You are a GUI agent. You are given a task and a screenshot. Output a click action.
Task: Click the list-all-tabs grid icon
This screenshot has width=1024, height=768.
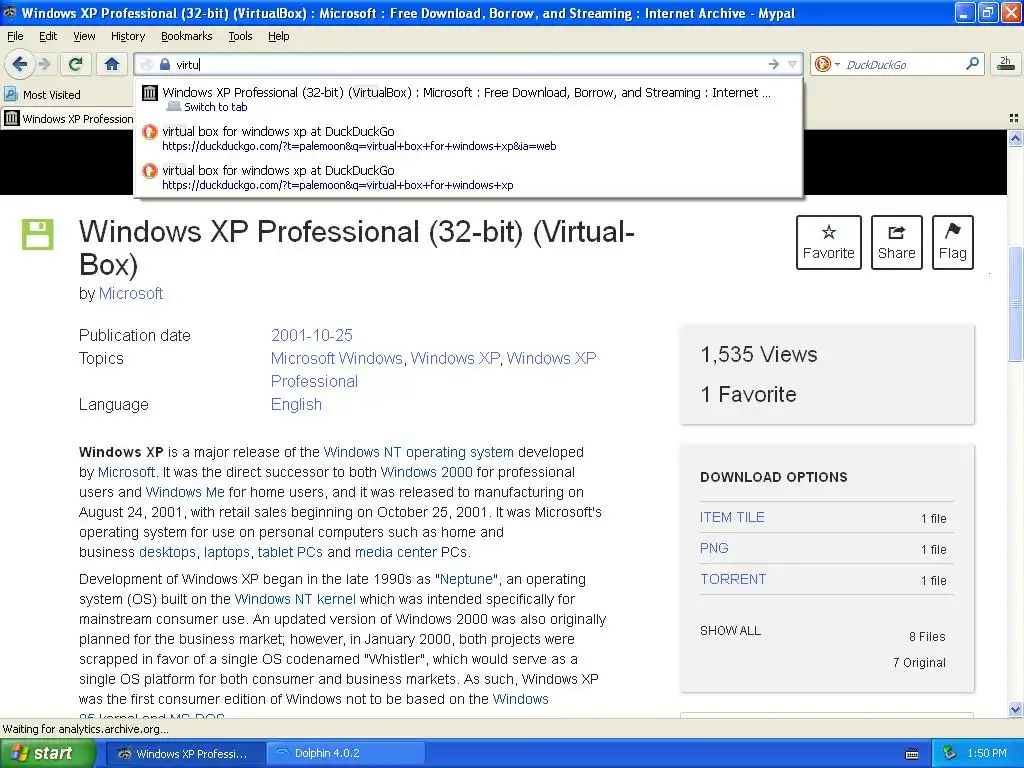coord(1014,118)
